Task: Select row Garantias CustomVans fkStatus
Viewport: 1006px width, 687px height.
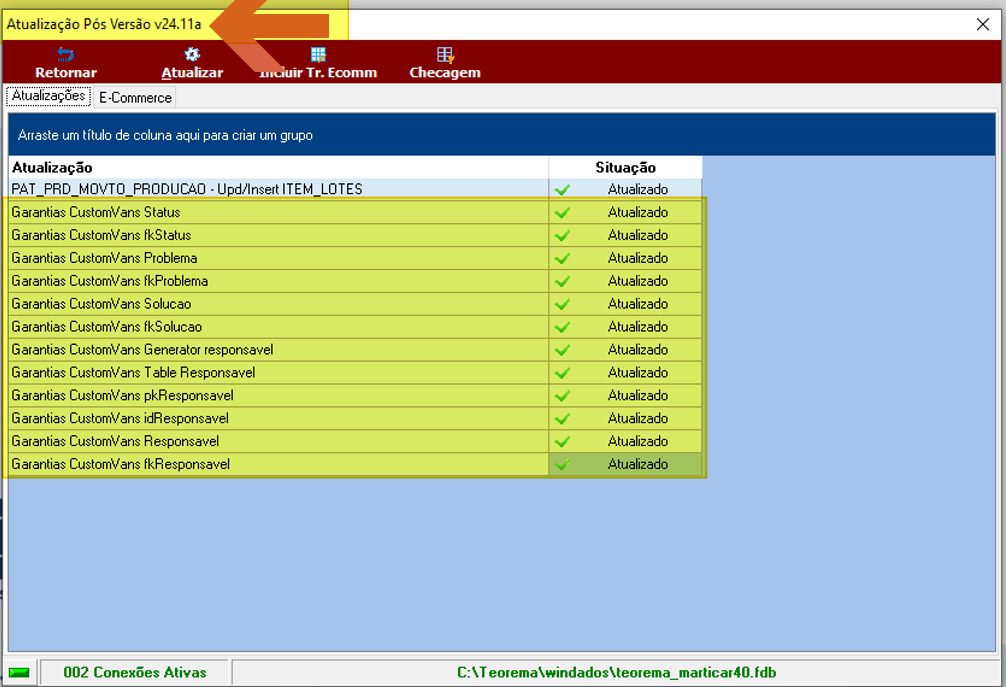Action: [x=355, y=235]
